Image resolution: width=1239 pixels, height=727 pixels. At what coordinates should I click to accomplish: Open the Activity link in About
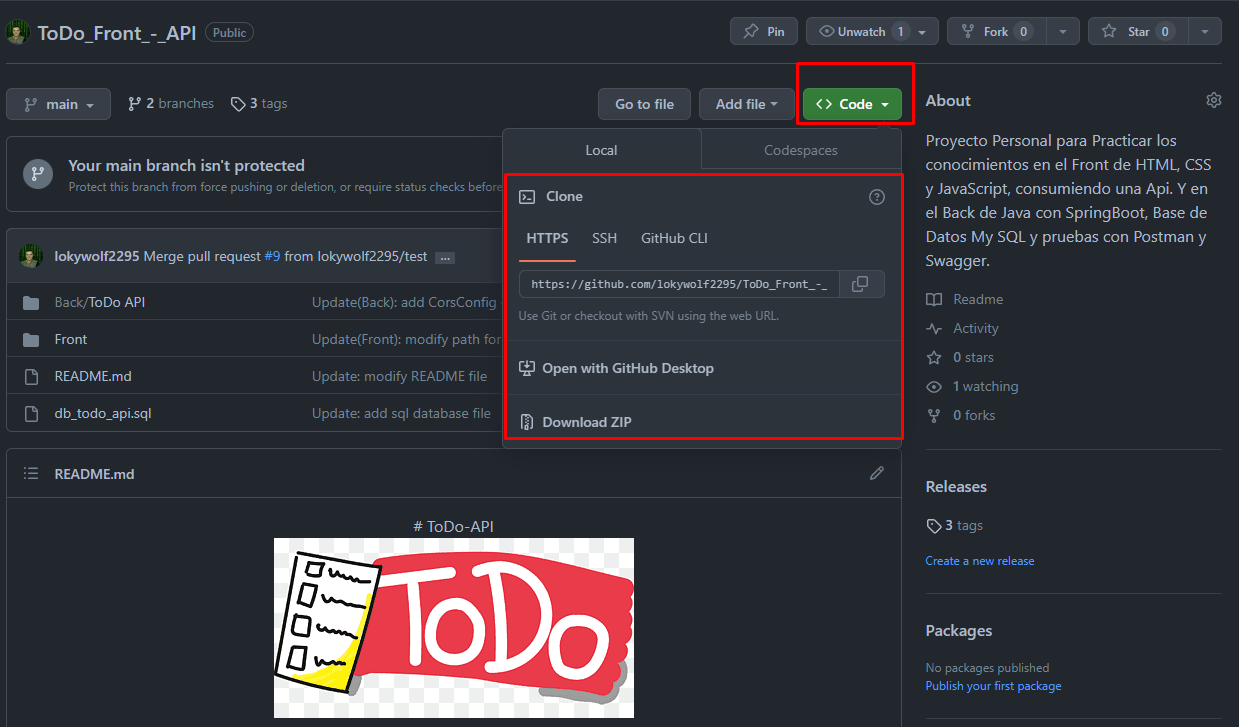tap(963, 328)
